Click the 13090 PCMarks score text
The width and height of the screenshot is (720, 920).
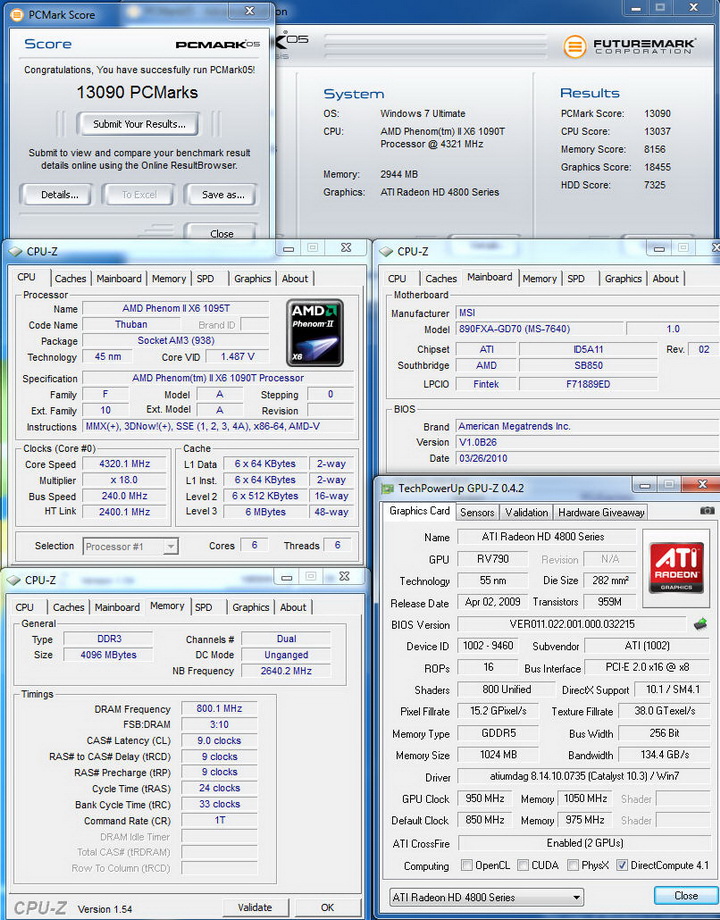click(137, 92)
